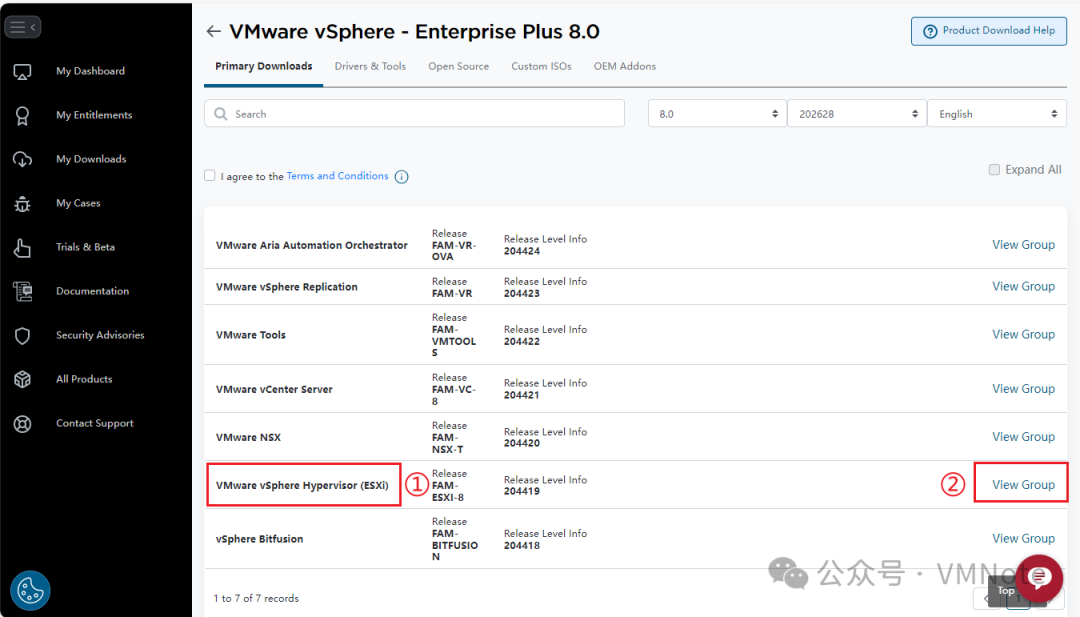1080x617 pixels.
Task: Open the cookie settings icon
Action: pos(30,590)
